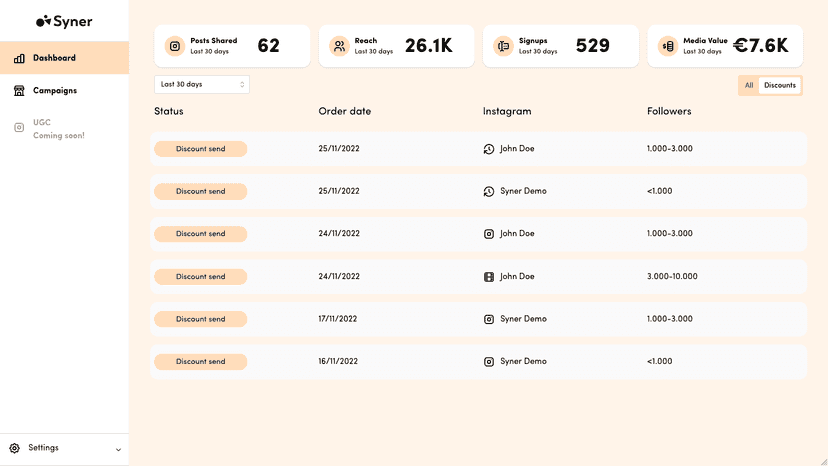Click the Order date column header
Image resolution: width=828 pixels, height=466 pixels.
345,111
